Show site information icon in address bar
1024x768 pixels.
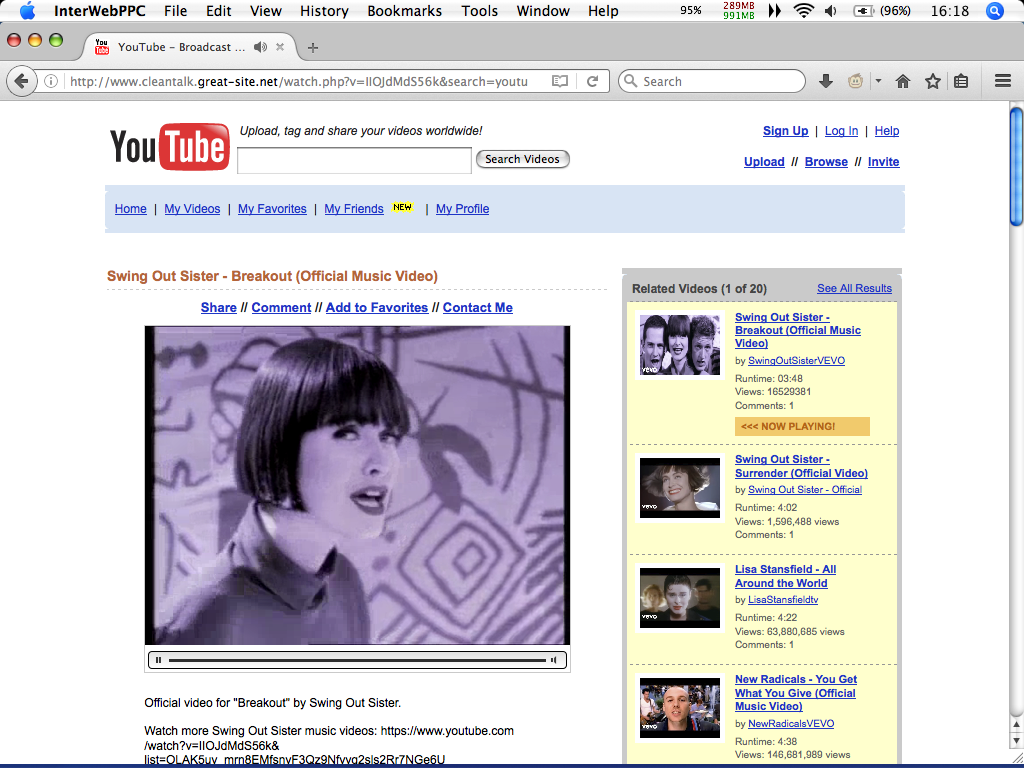tap(51, 81)
